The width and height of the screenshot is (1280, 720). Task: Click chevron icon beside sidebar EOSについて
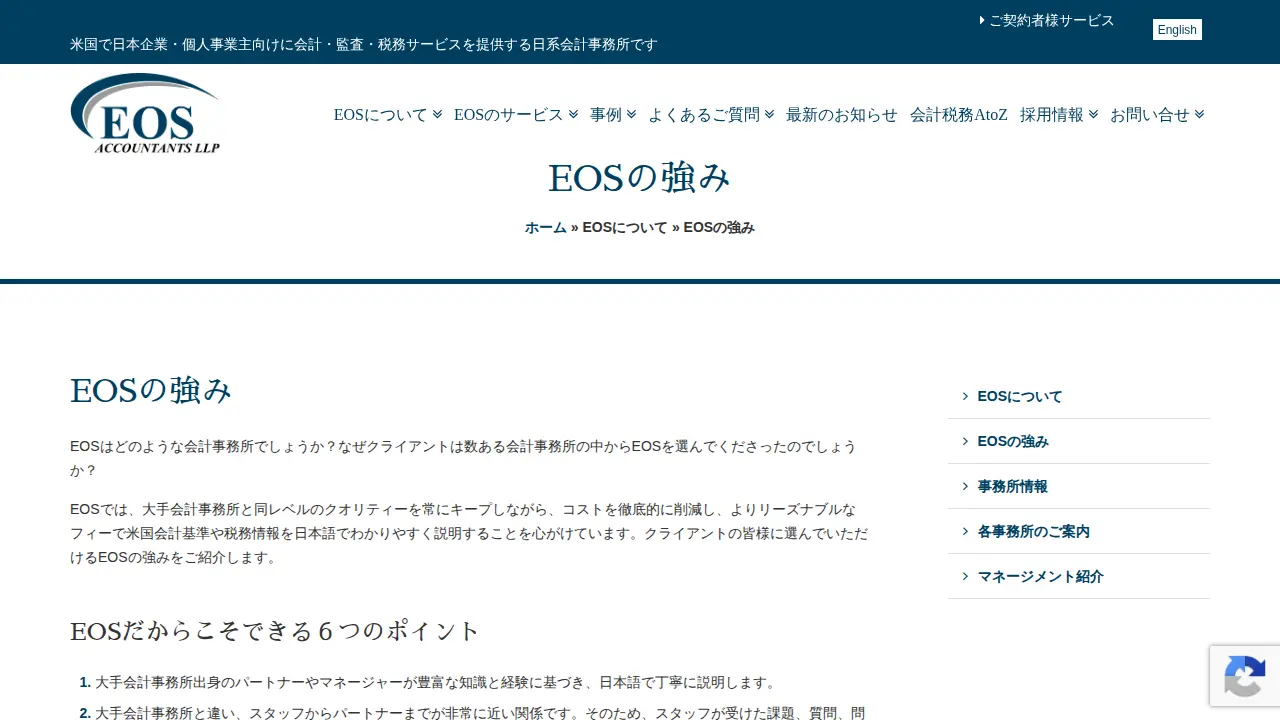click(x=966, y=396)
